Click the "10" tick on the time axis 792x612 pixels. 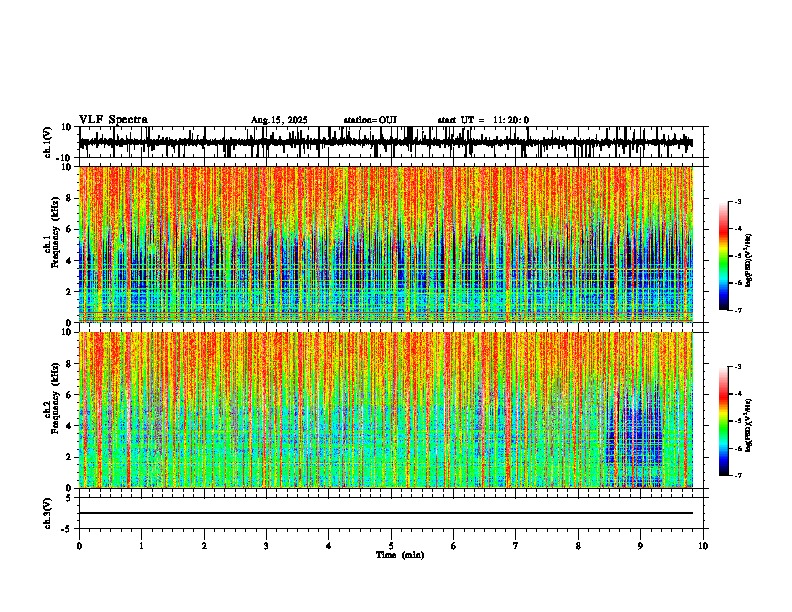tap(703, 546)
